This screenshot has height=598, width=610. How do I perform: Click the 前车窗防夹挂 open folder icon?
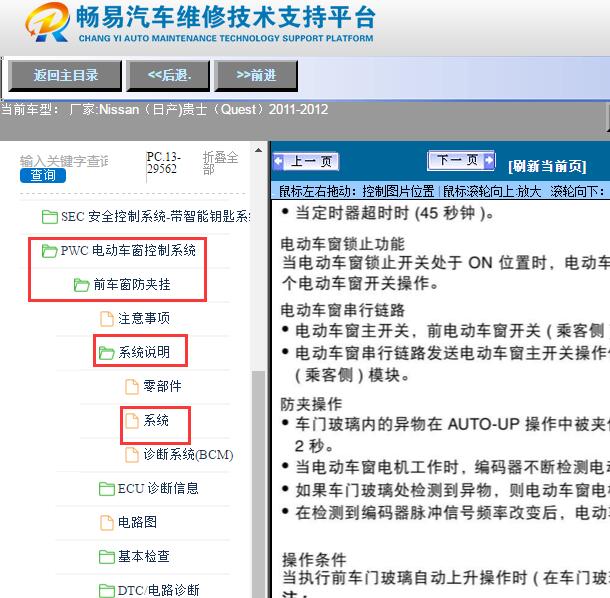click(82, 285)
